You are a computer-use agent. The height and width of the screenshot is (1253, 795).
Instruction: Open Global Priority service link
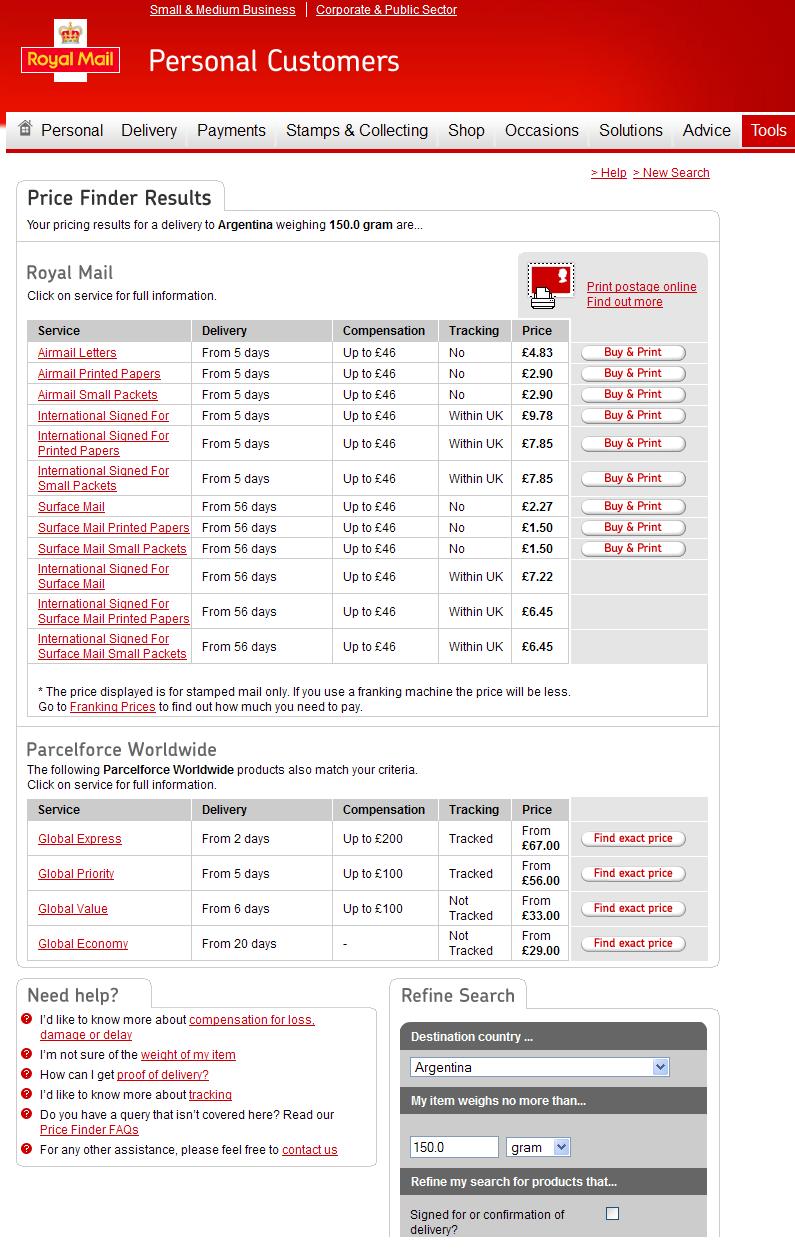tap(76, 874)
